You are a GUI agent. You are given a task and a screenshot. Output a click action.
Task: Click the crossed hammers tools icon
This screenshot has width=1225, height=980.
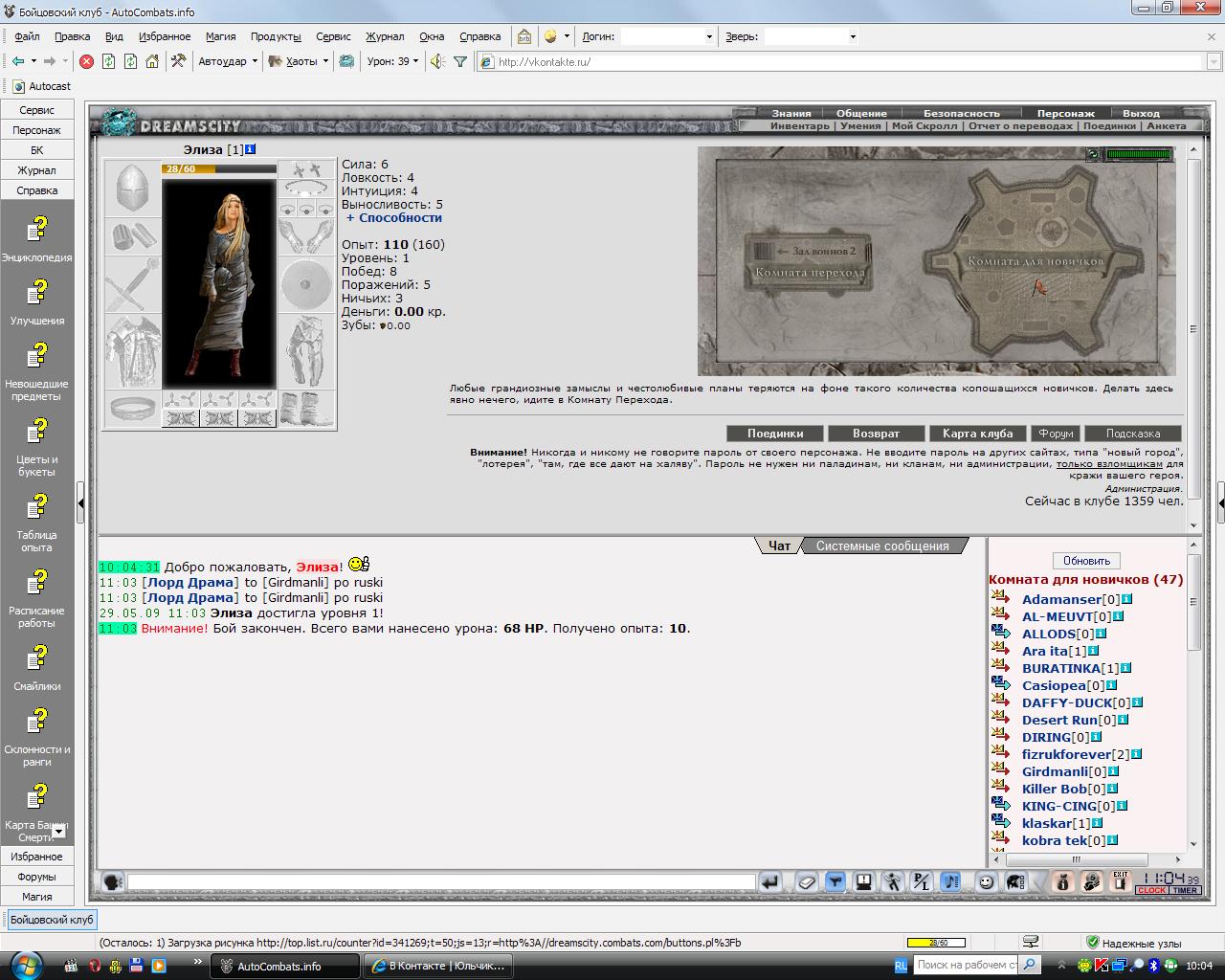coord(178,61)
